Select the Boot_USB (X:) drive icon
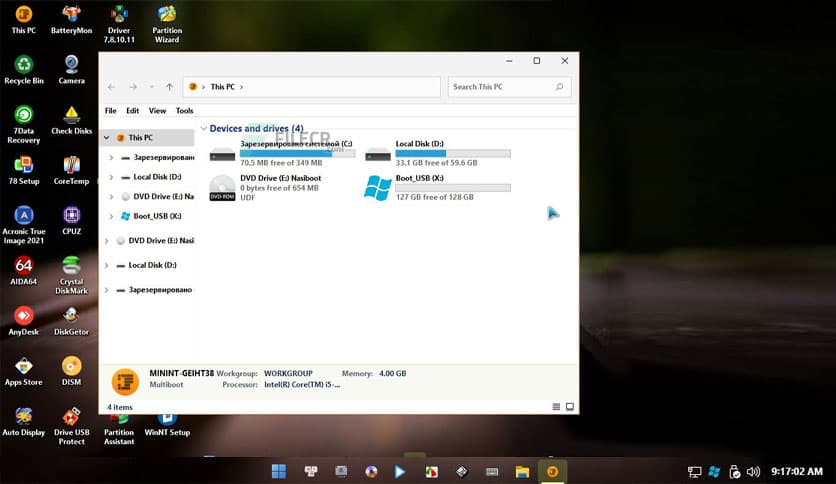The width and height of the screenshot is (836, 484). coord(378,188)
